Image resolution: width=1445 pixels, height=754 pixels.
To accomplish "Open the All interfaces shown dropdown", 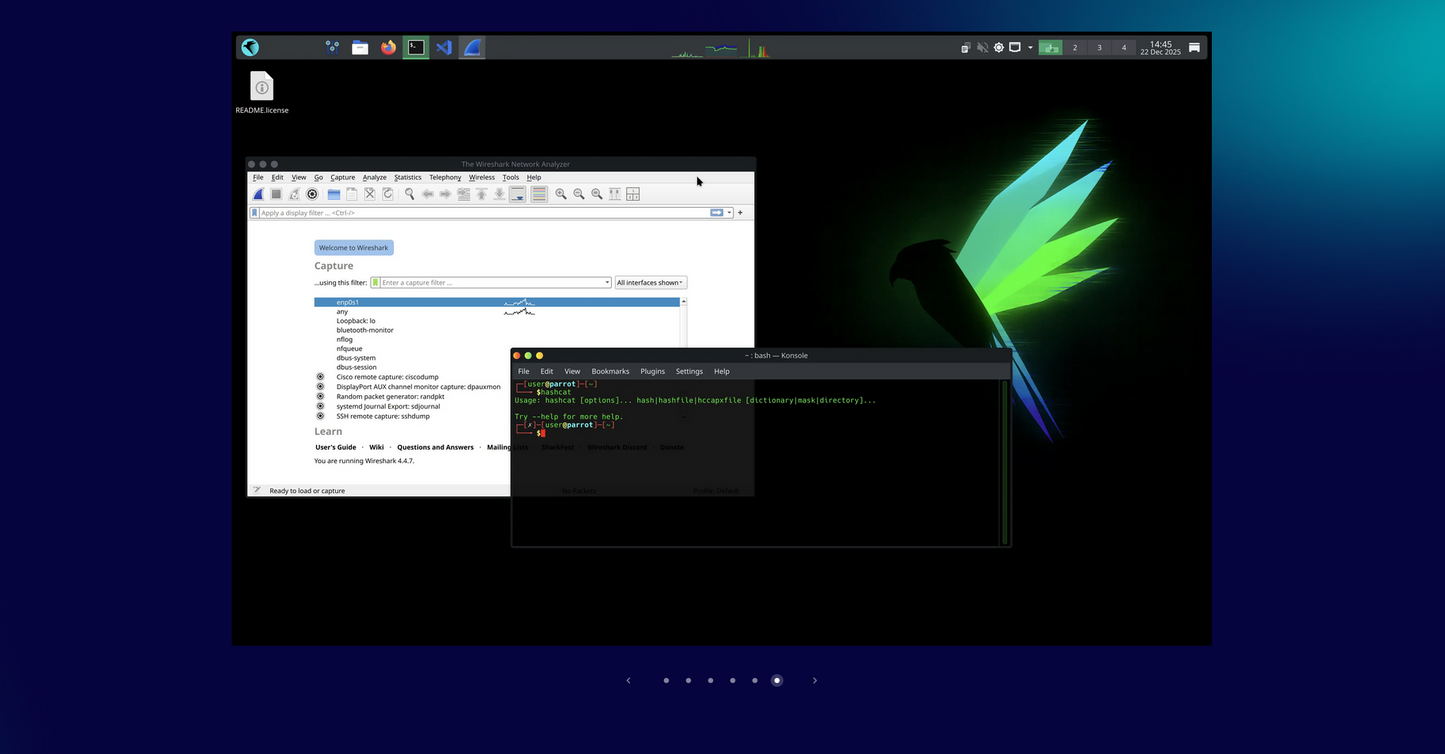I will (x=651, y=283).
